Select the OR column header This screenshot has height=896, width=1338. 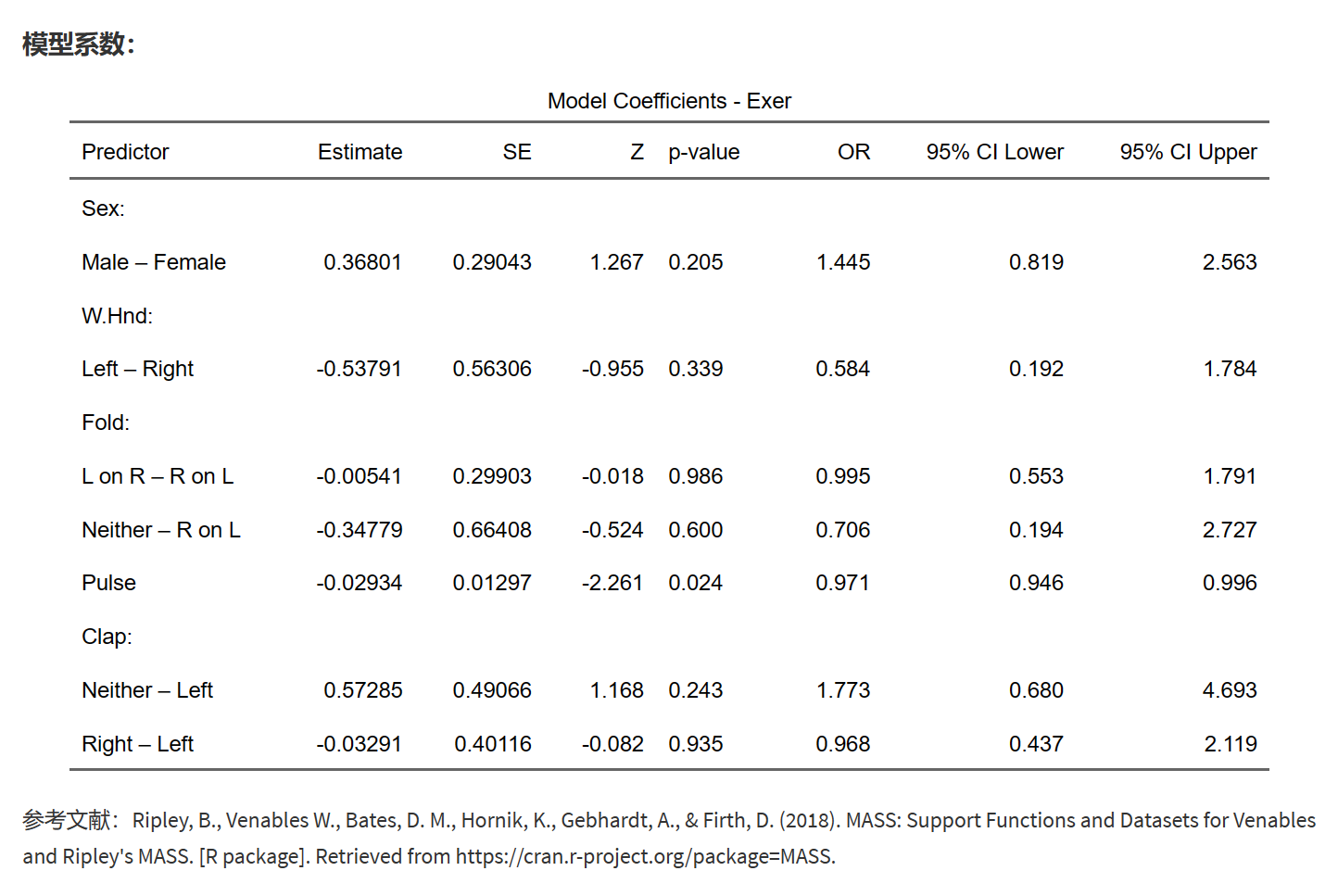[853, 152]
